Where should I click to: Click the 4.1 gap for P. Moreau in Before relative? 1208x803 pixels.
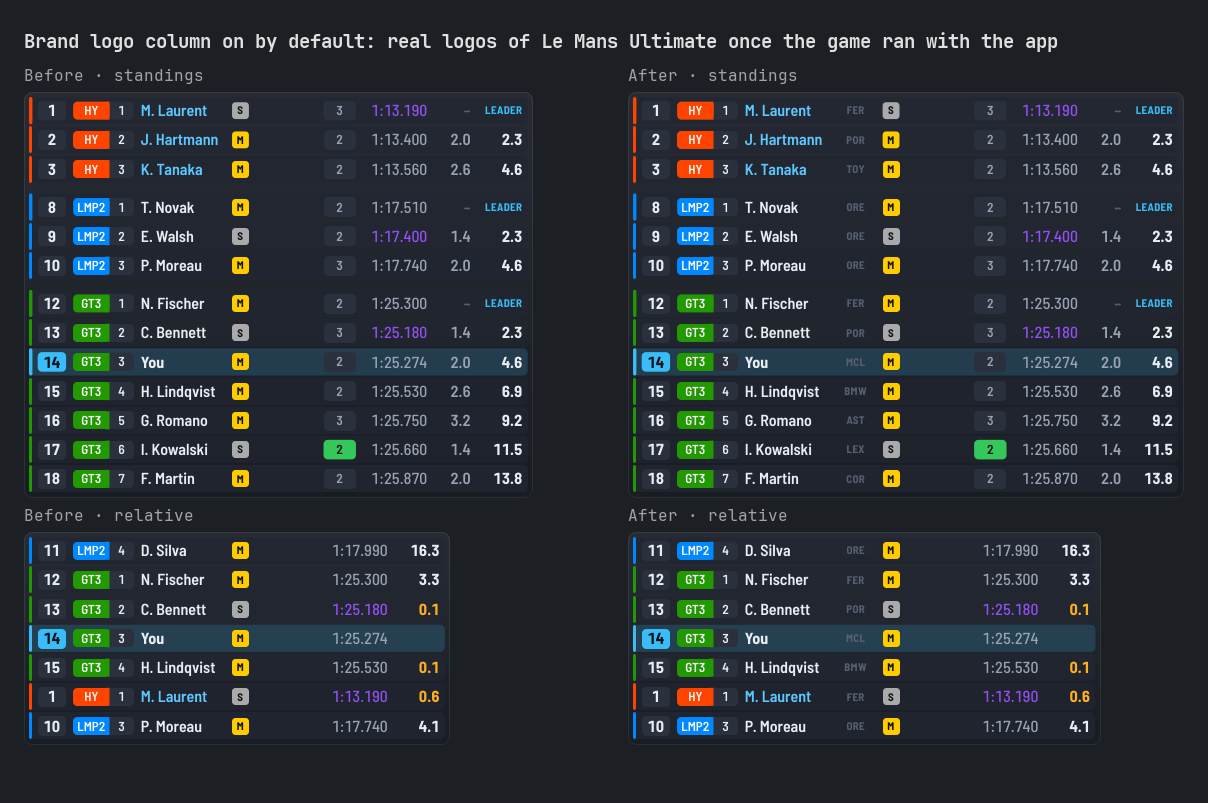429,727
